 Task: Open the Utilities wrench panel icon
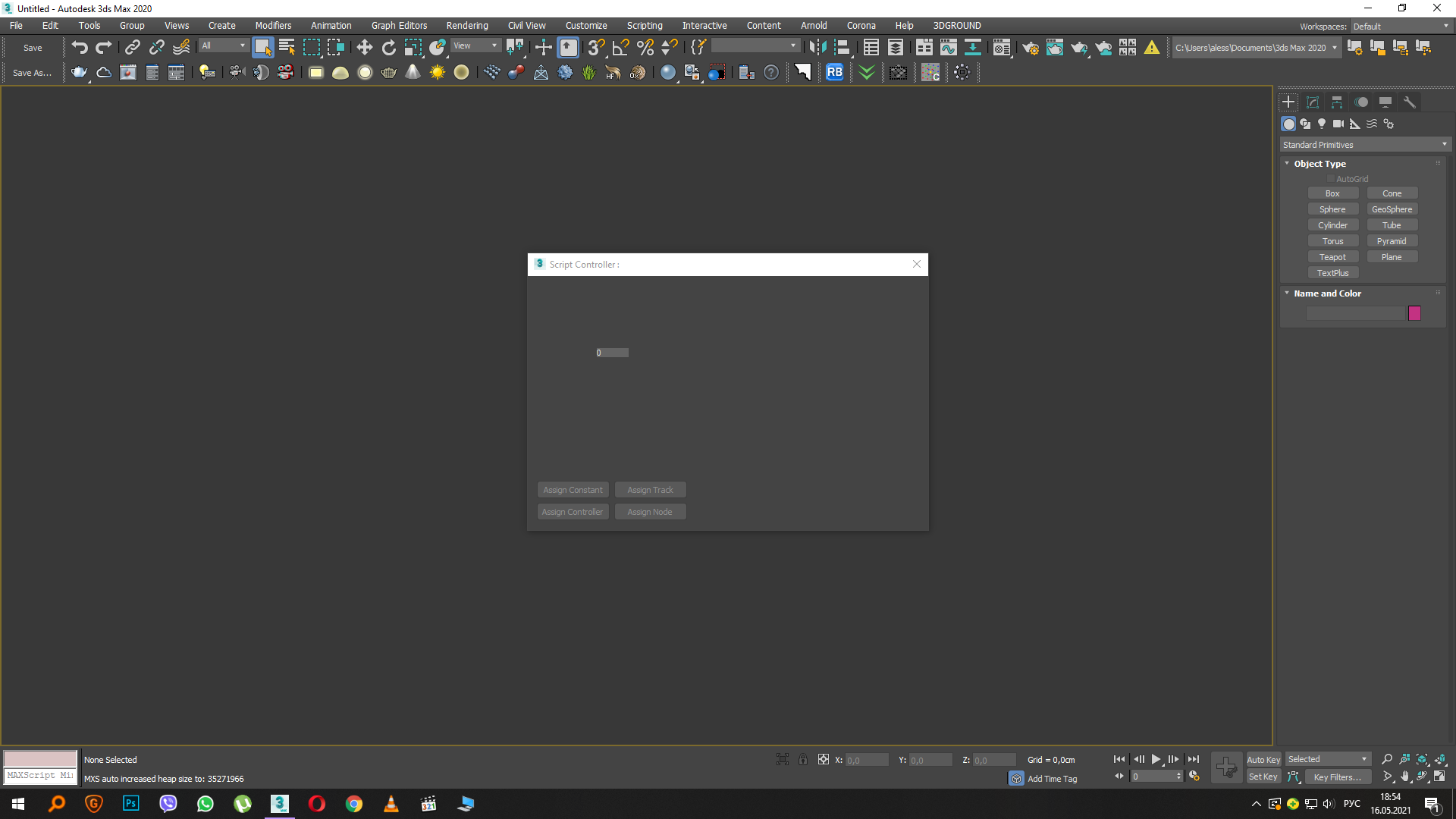tap(1410, 102)
